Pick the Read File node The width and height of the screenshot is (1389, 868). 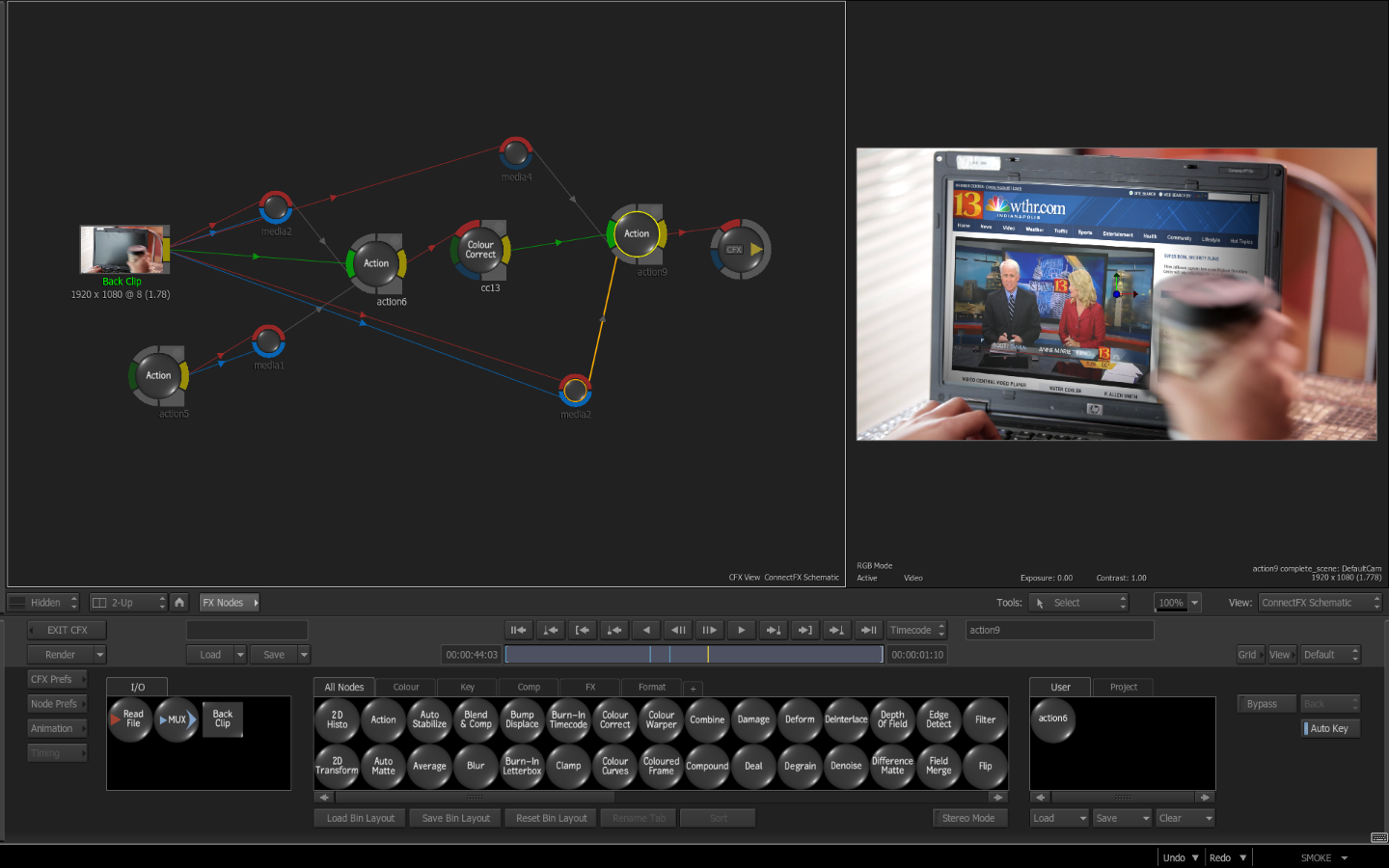tap(132, 719)
